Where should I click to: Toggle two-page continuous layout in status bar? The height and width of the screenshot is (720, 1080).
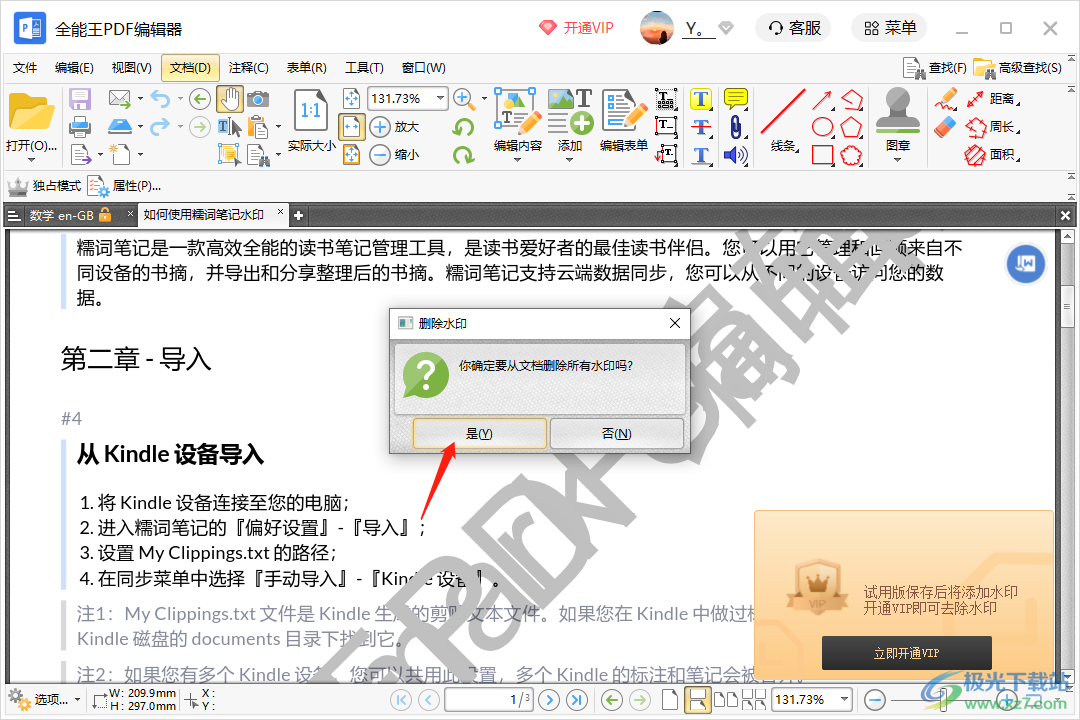click(x=754, y=700)
